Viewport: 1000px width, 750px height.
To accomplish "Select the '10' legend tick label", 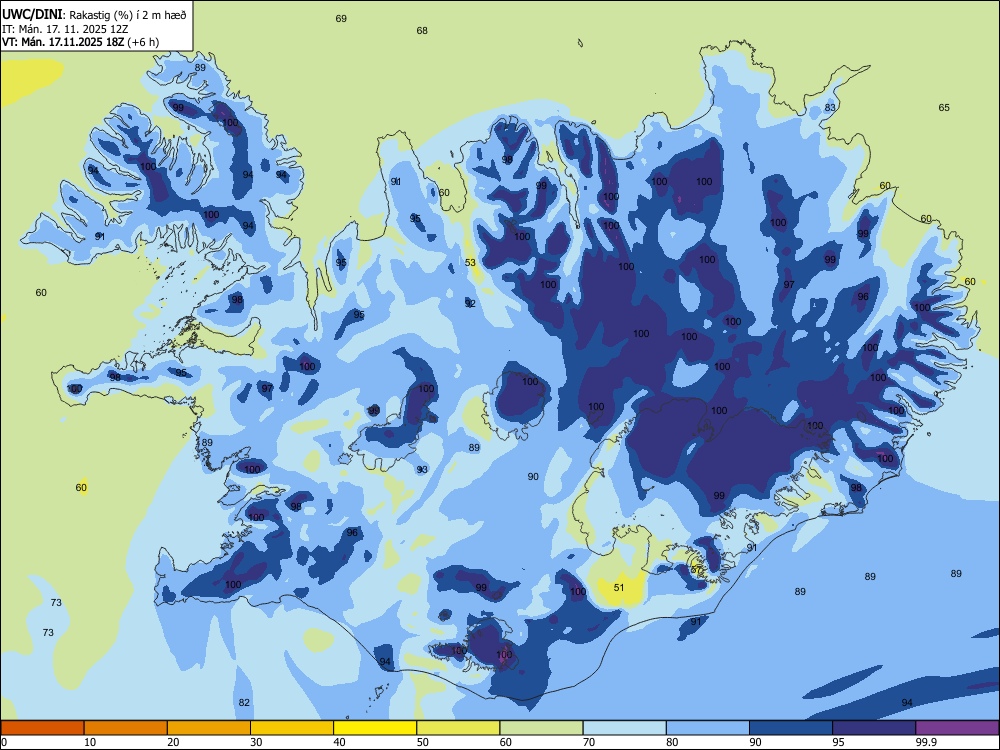I will pos(90,742).
